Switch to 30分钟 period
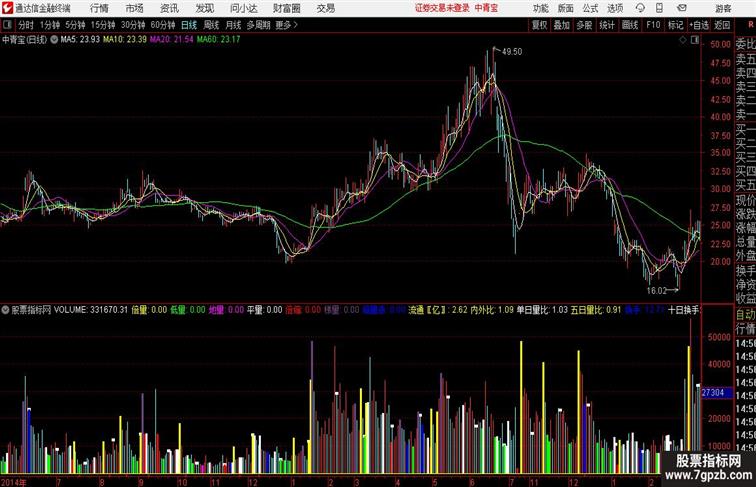Image resolution: width=756 pixels, height=487 pixels. (133, 25)
